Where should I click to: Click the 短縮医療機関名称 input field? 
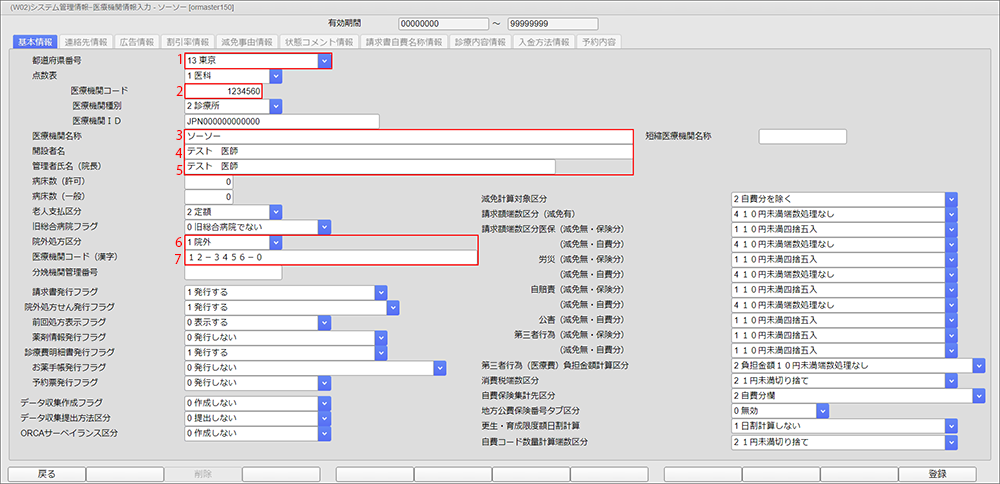pos(803,136)
